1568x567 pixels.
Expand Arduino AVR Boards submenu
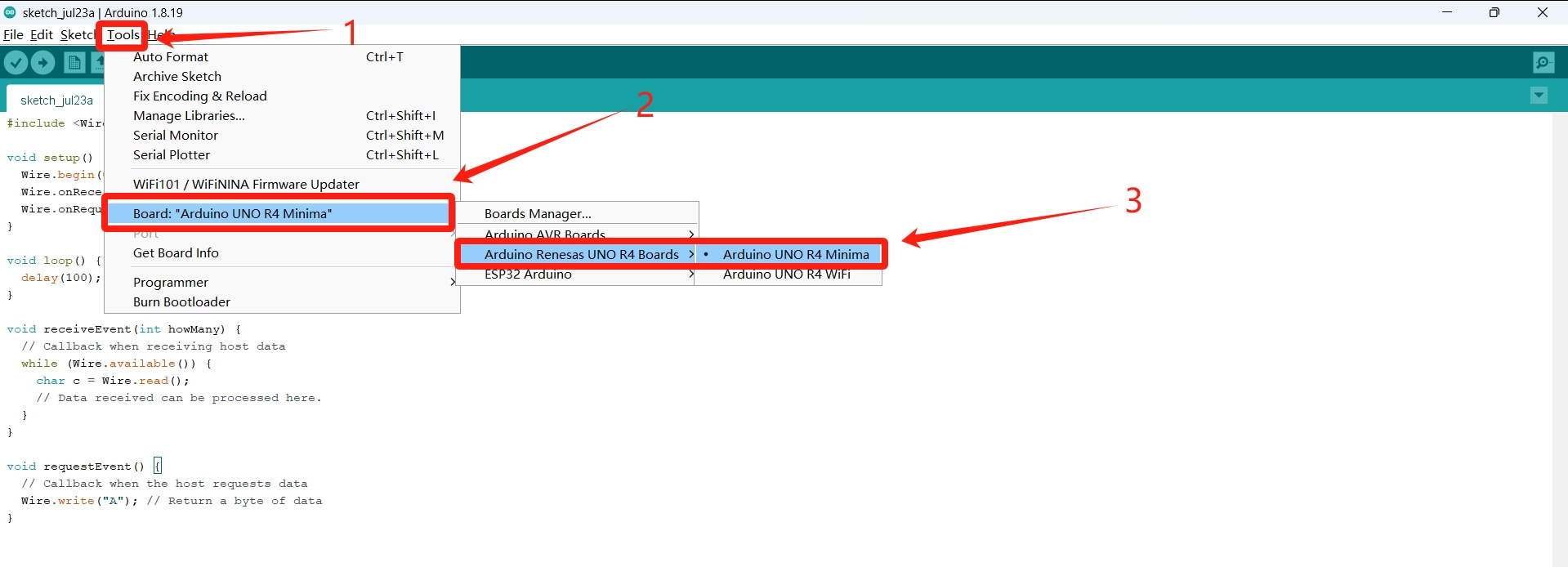[577, 234]
